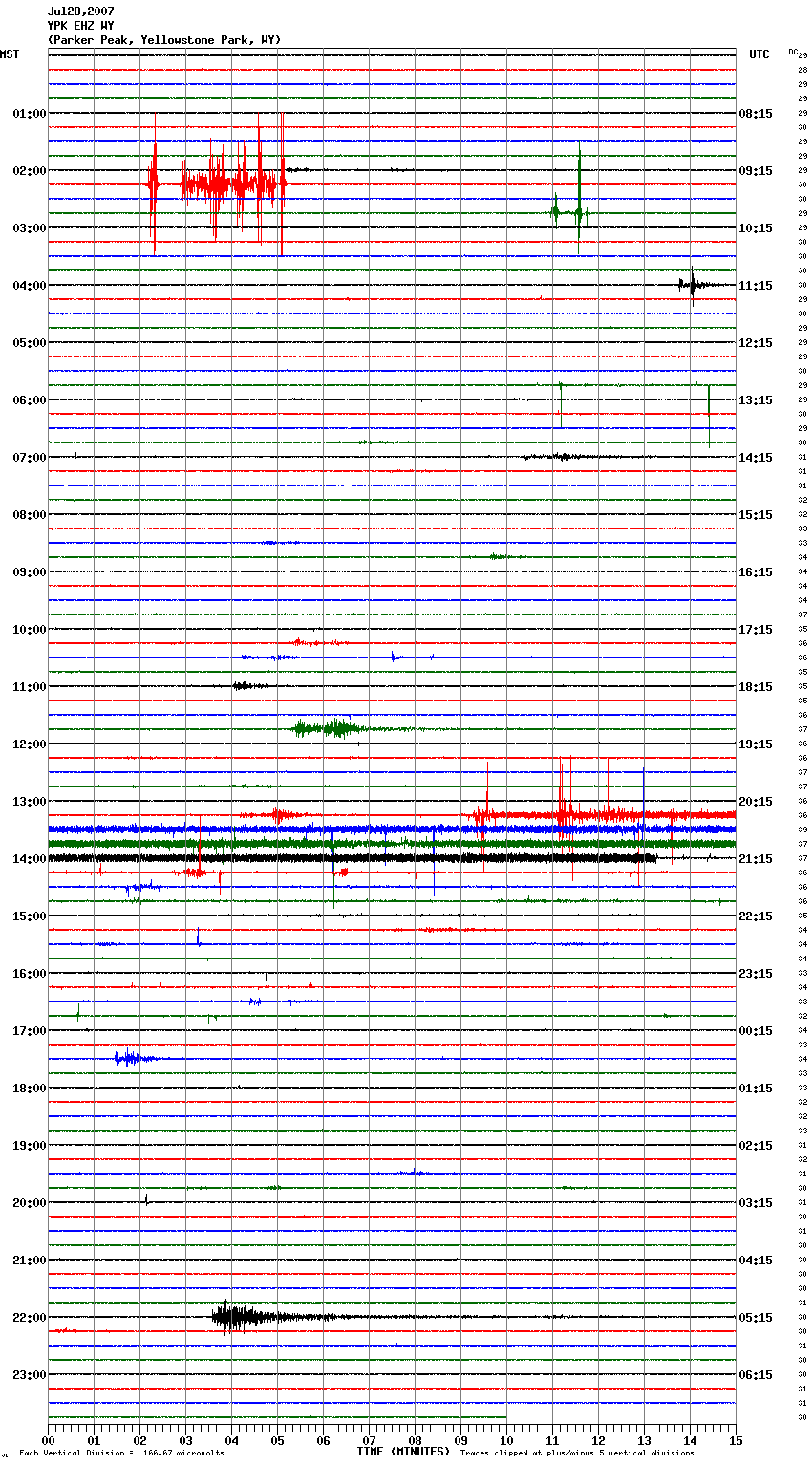This screenshot has height=1466, width=812.
Task: Click minute-axis tick label "15" at bottom
Action: [x=736, y=1440]
